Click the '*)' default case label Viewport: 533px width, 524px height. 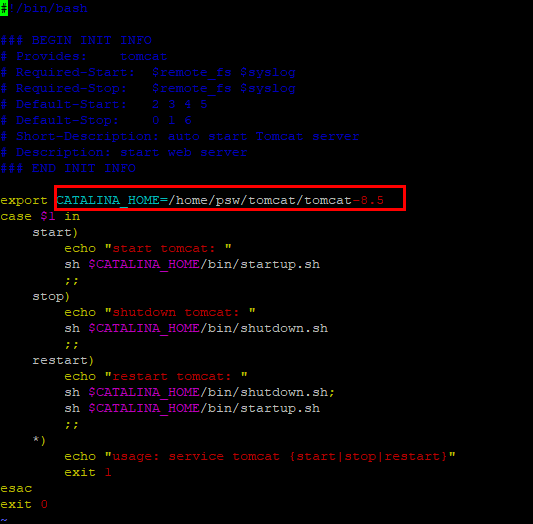click(39, 440)
